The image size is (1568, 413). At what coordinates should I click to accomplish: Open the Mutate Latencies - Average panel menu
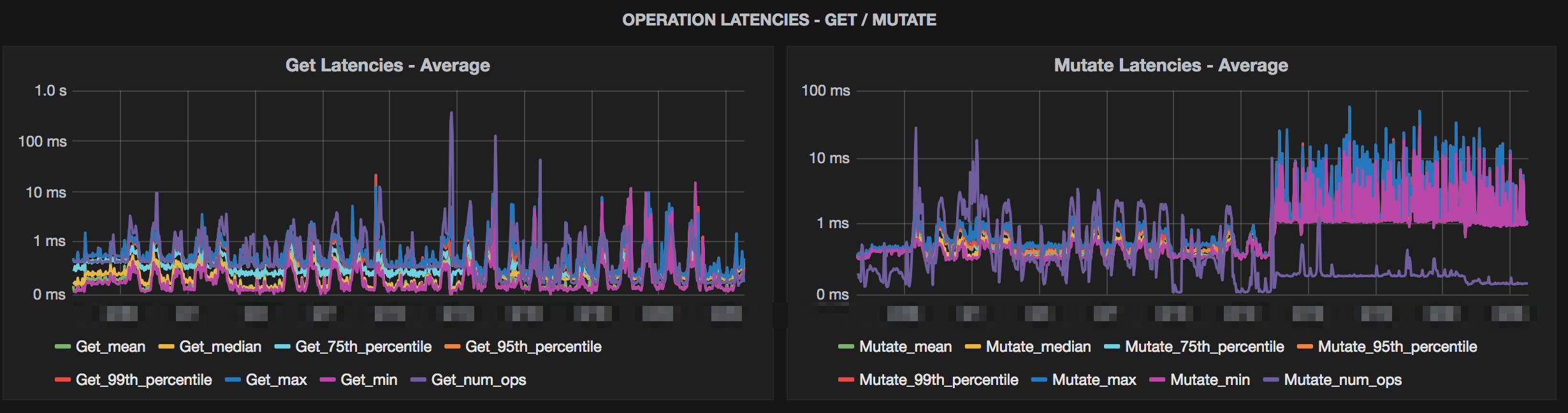click(x=1170, y=66)
